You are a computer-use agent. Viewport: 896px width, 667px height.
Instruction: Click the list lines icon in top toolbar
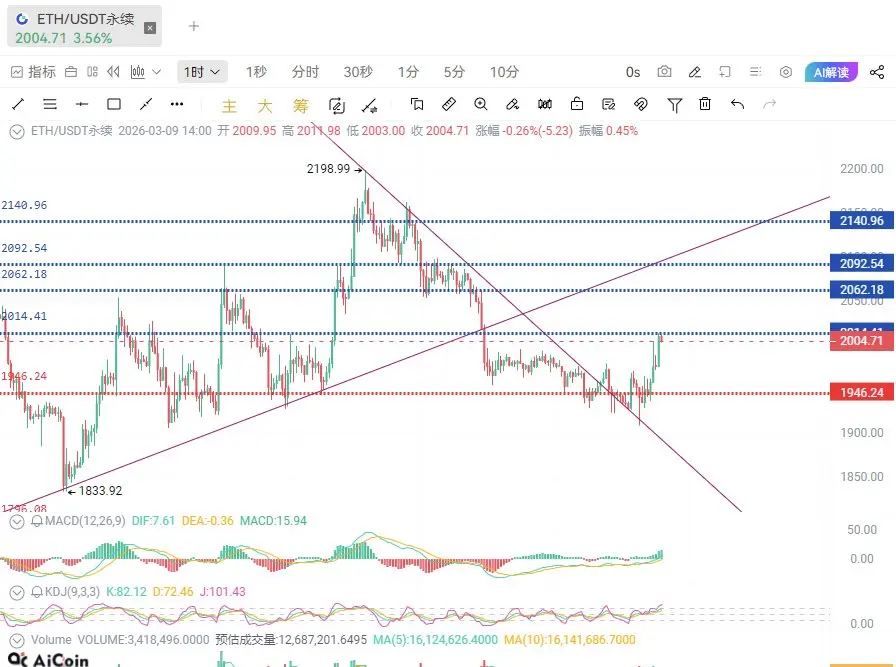(x=755, y=72)
